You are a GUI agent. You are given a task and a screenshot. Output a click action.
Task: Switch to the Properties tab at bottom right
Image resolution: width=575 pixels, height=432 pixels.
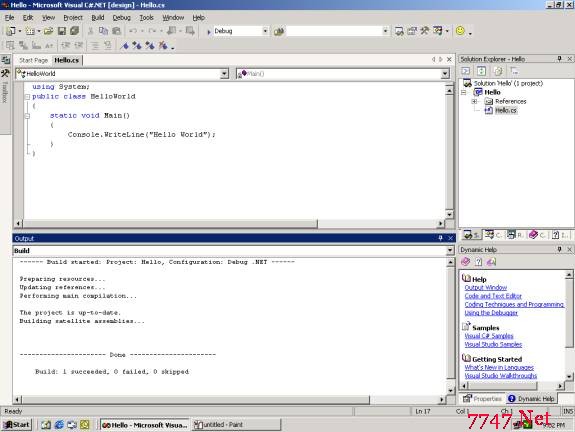[482, 399]
